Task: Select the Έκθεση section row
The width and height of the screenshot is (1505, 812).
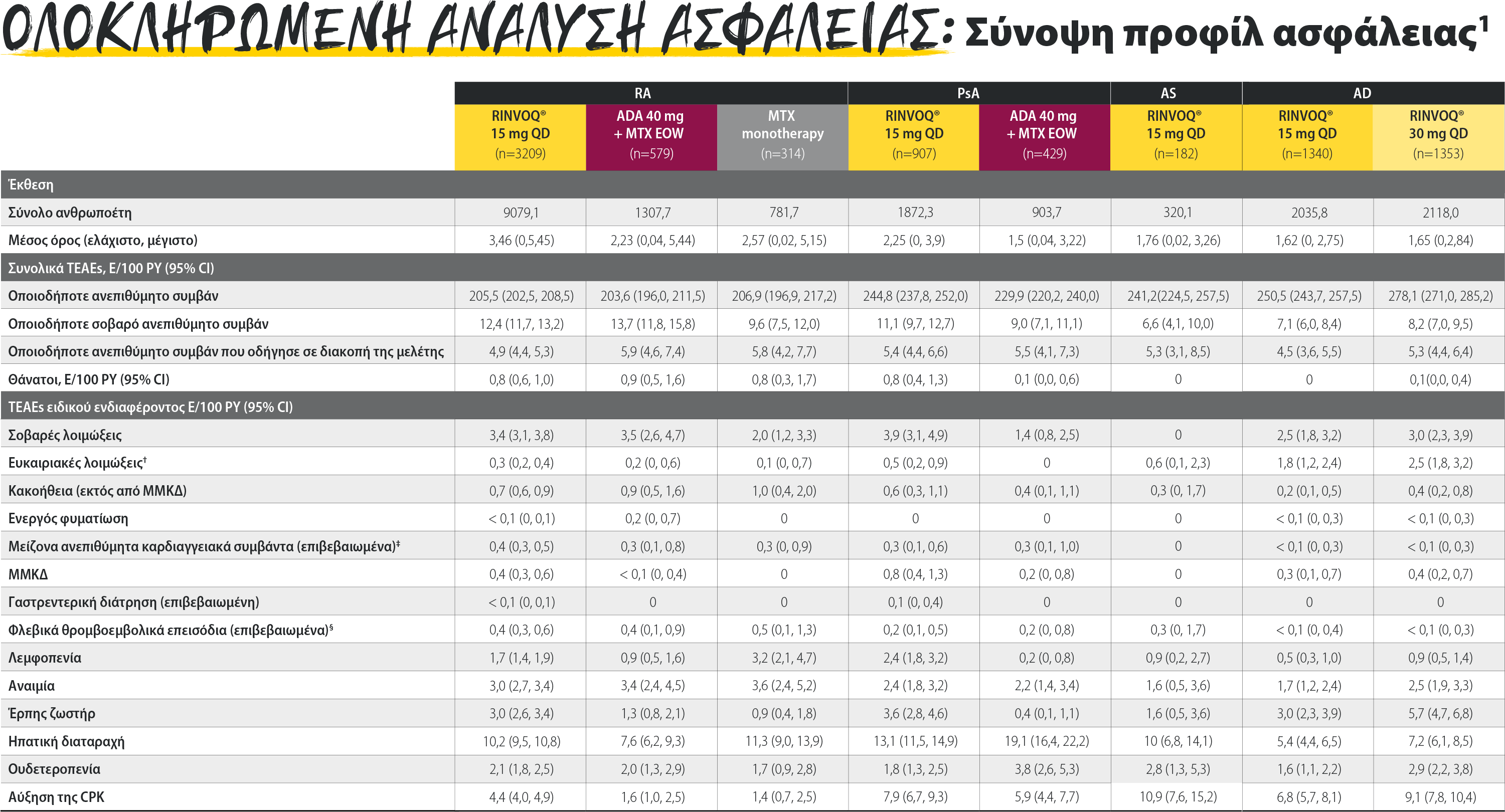Action: coord(31,184)
